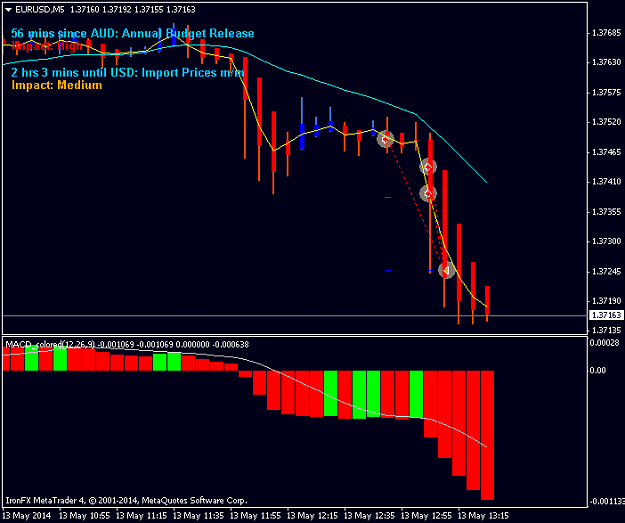Click the red 'Impact: High' label

tap(47, 46)
